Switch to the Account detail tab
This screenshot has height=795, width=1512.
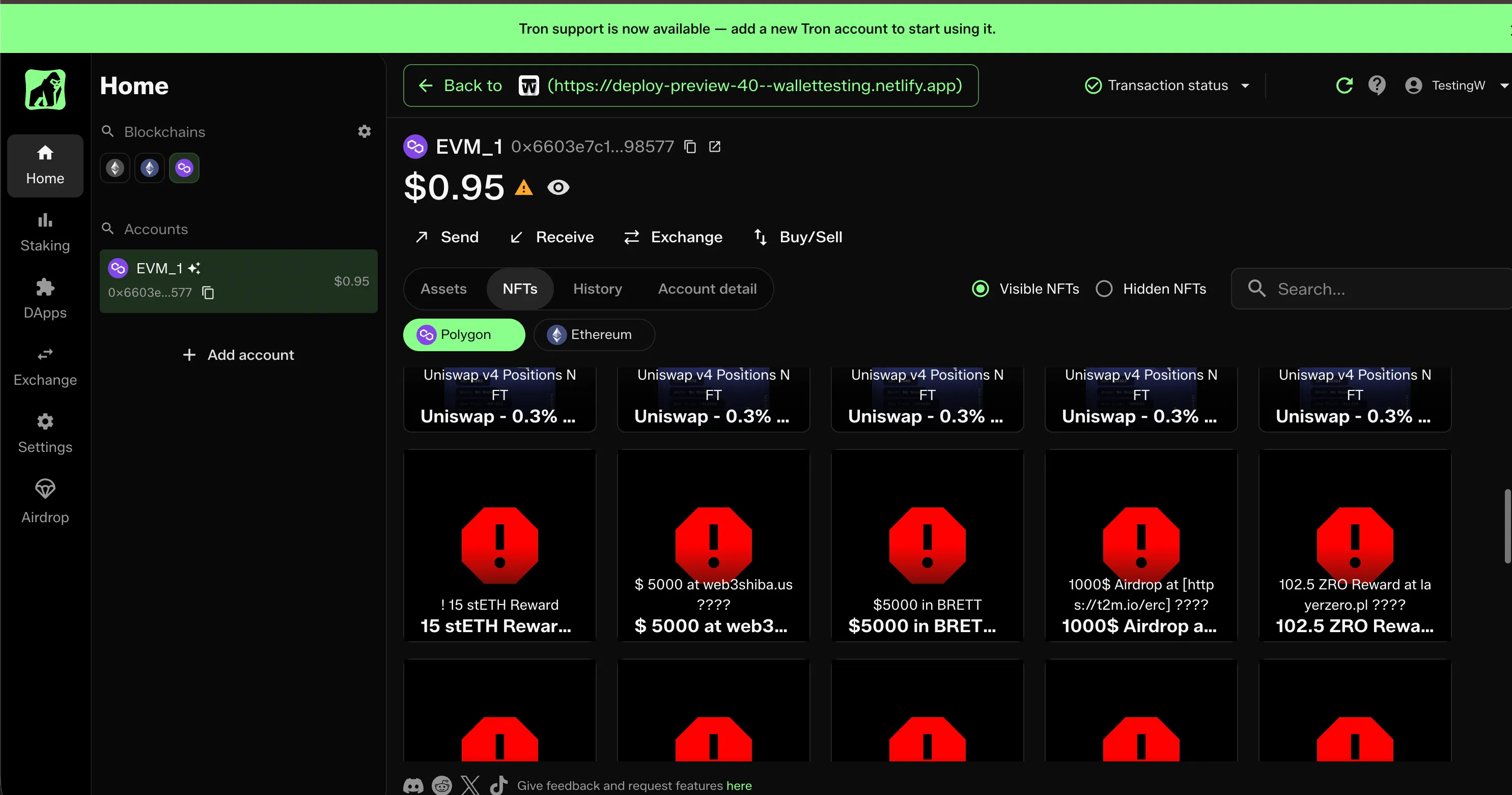point(707,289)
